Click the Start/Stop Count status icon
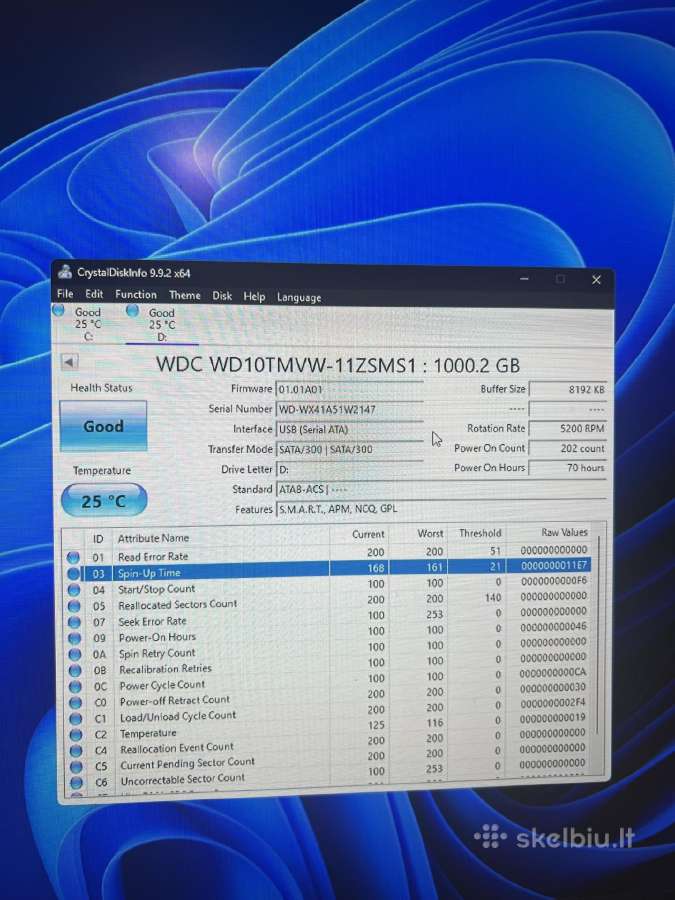675x900 pixels. click(x=73, y=589)
